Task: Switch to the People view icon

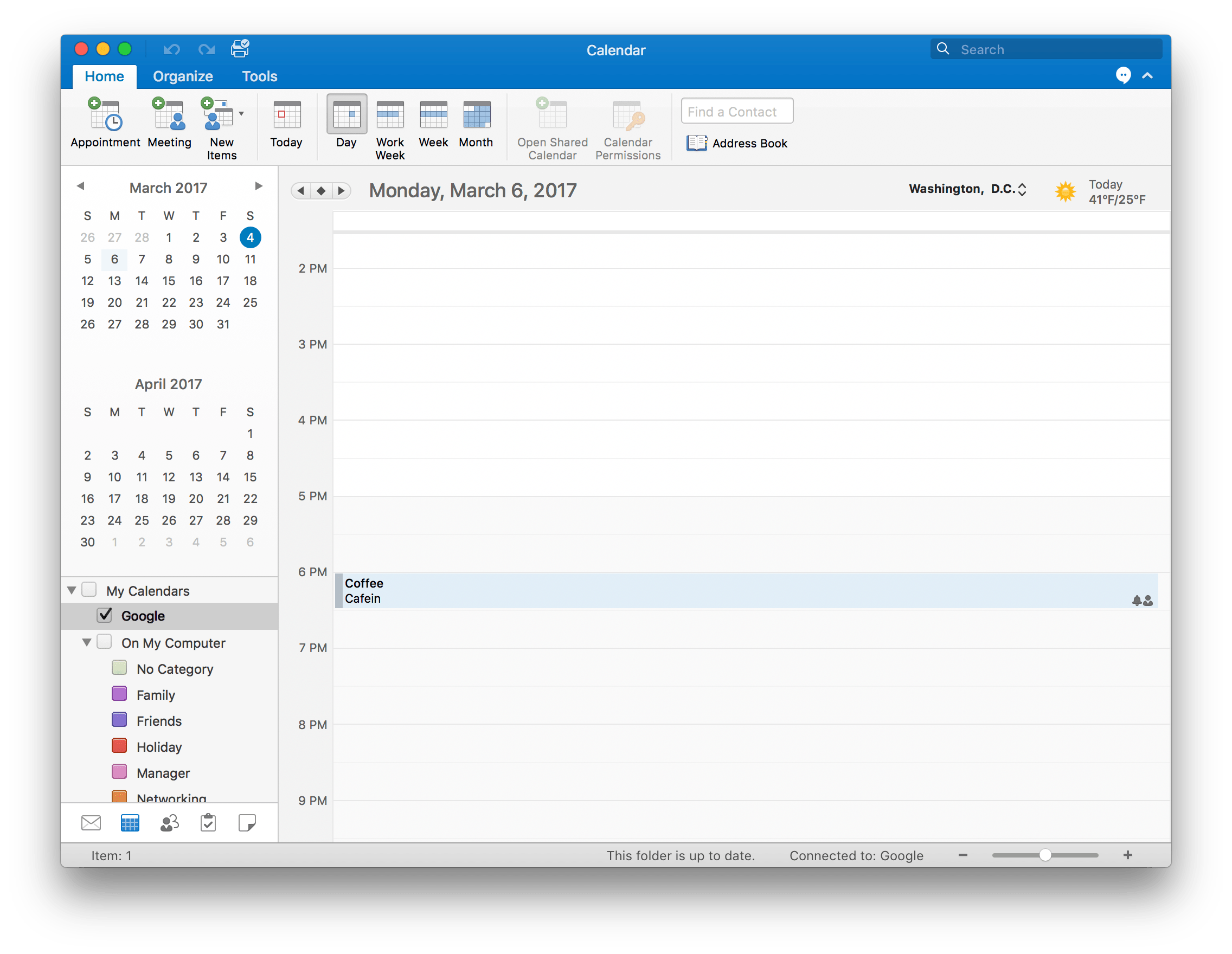Action: (169, 823)
